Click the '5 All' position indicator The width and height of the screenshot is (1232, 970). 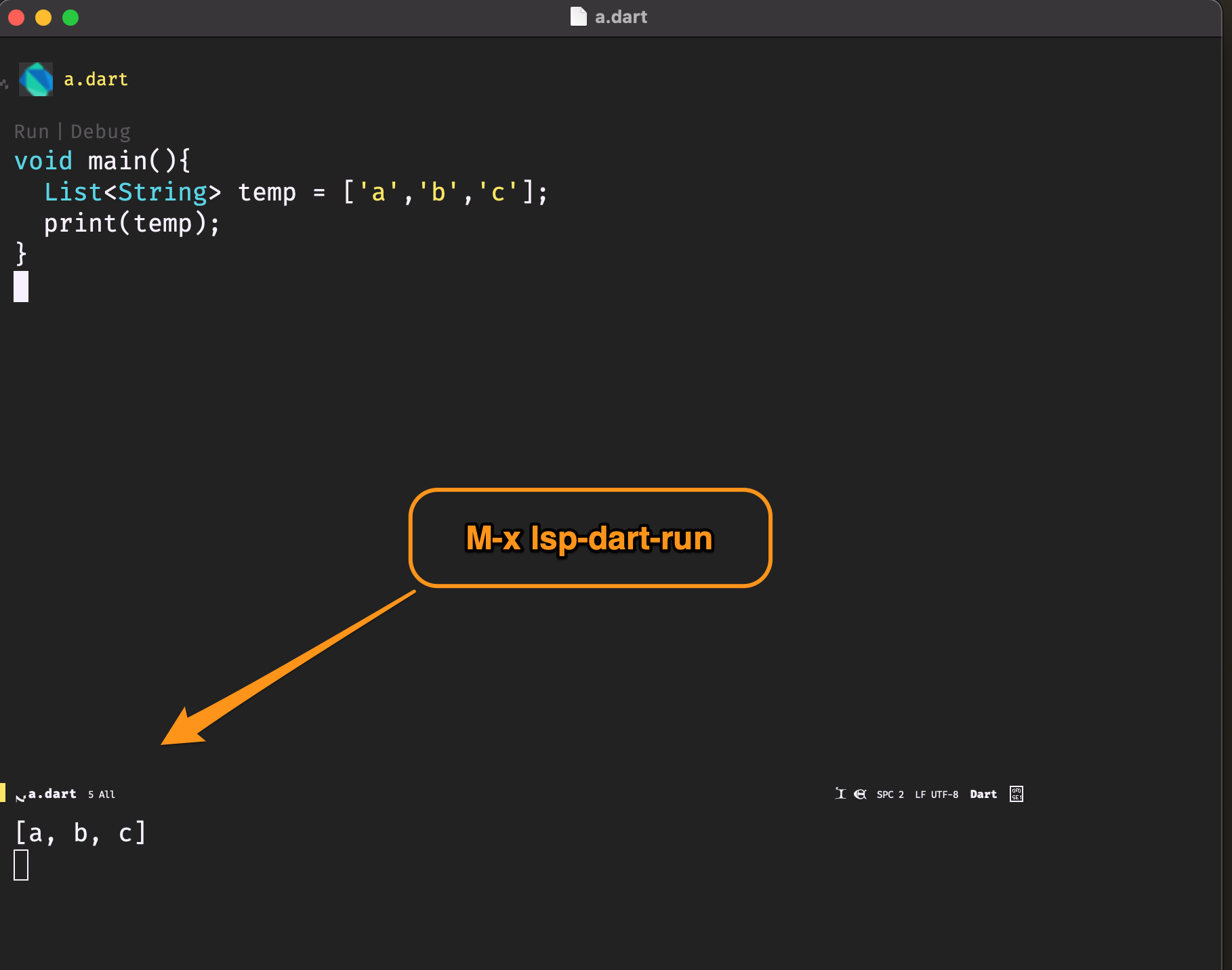pyautogui.click(x=102, y=795)
